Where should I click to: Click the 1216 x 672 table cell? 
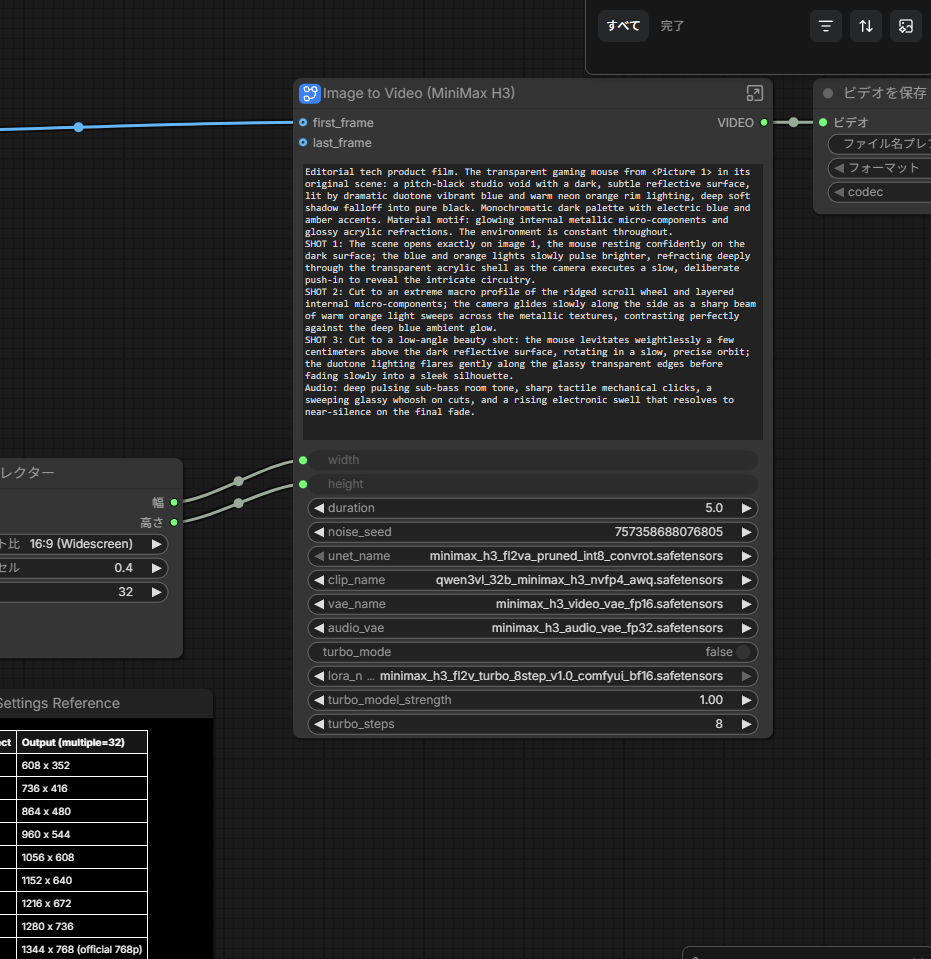coord(82,903)
